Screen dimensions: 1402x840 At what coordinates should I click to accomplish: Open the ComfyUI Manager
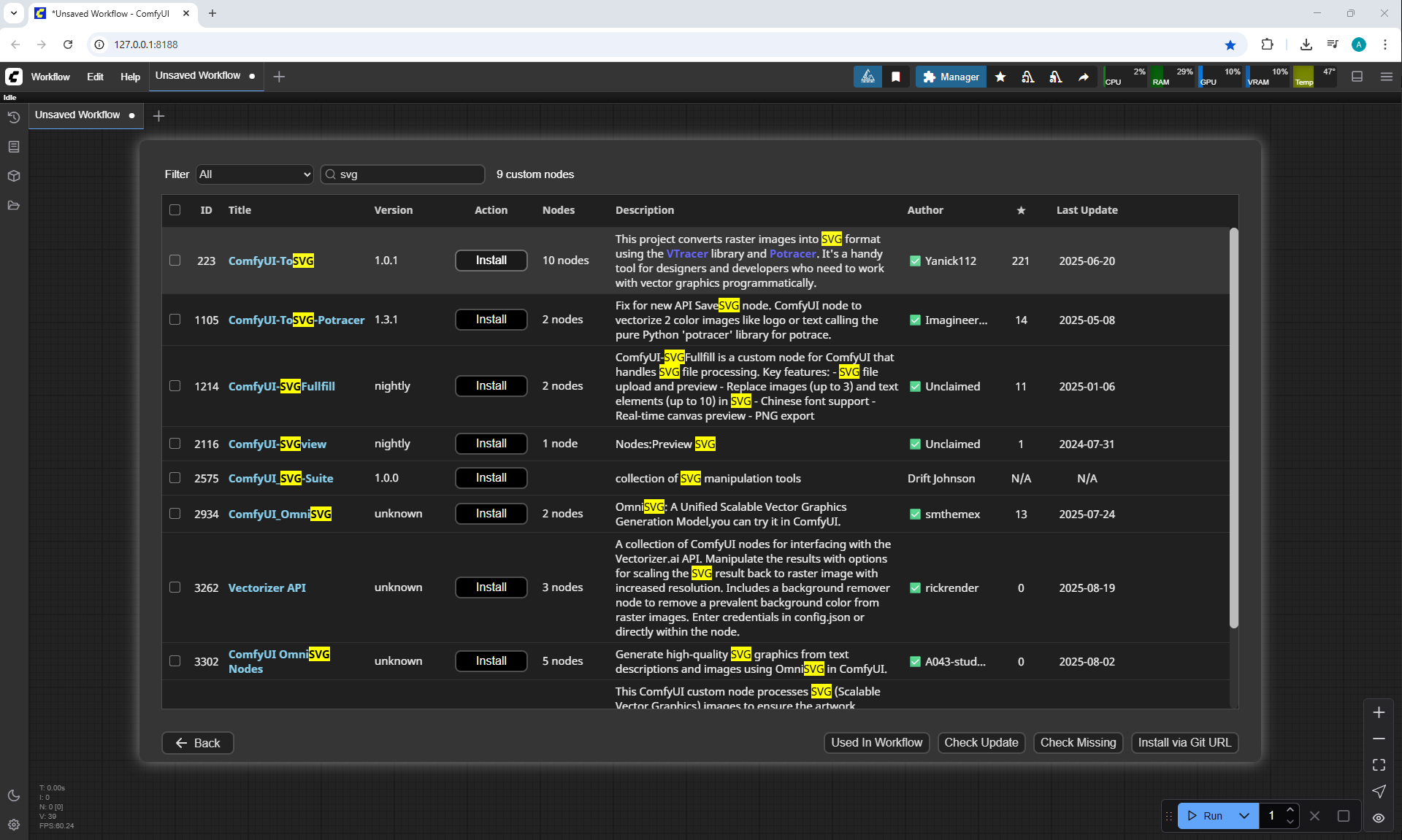(x=951, y=77)
